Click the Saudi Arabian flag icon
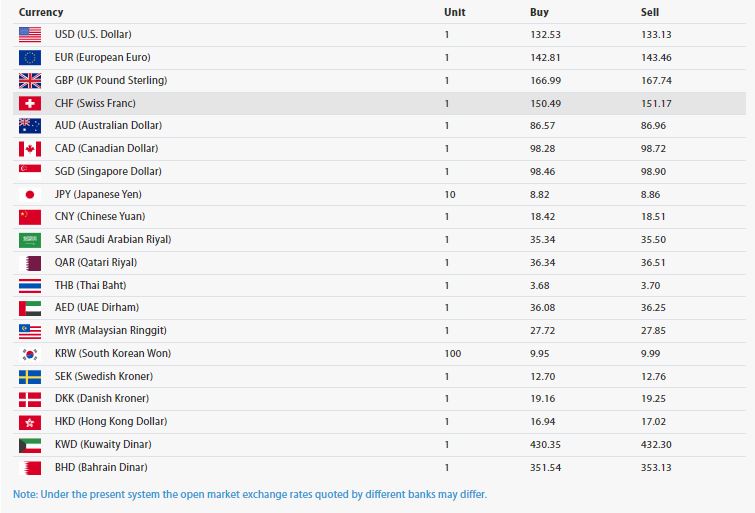The height and width of the screenshot is (513, 755). (x=30, y=240)
